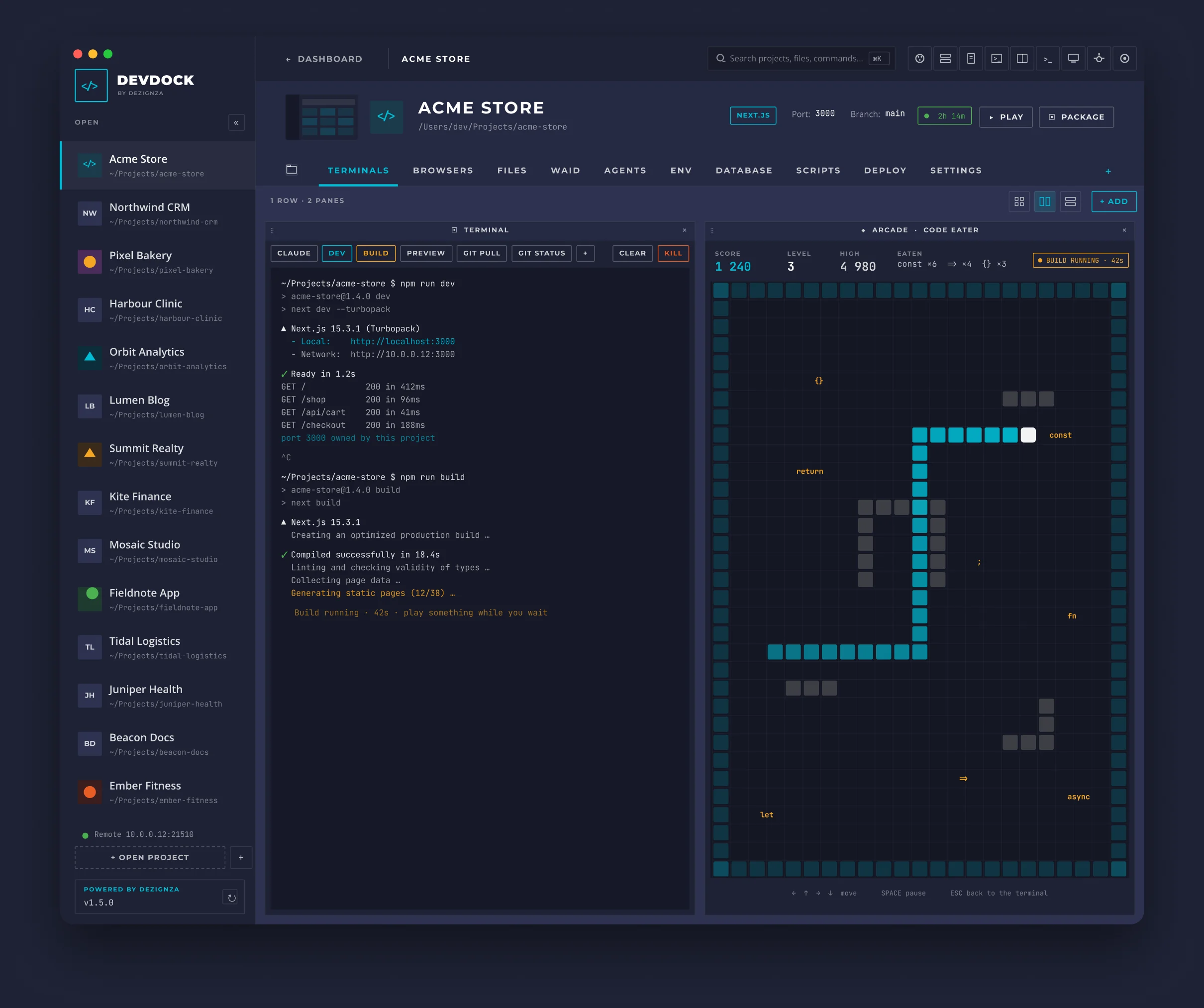Clear the terminal output

pos(632,253)
